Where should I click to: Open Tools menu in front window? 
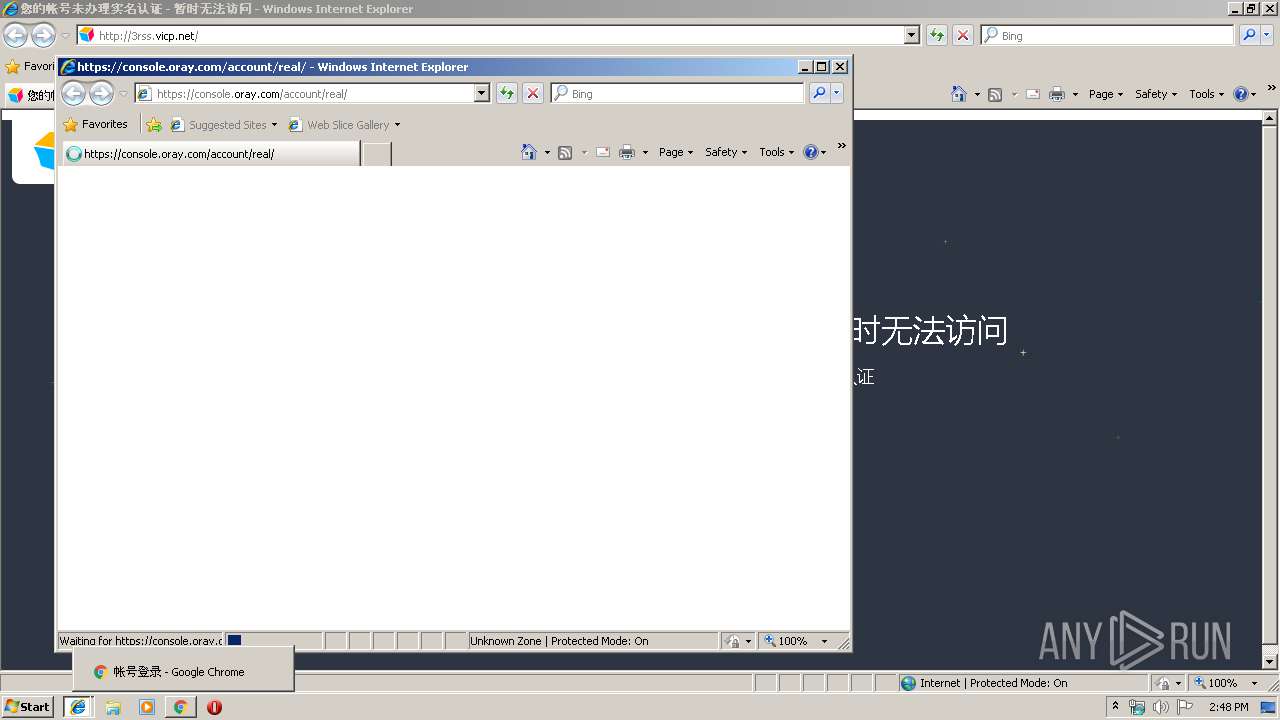(777, 152)
